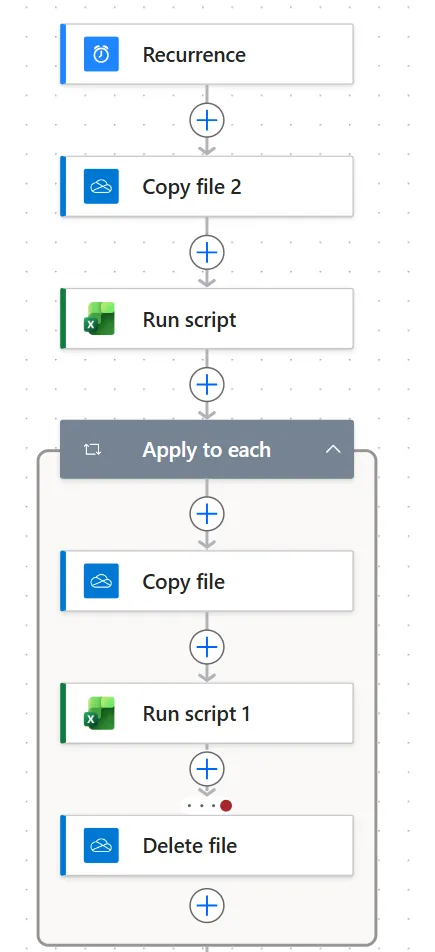Select the Apply to each header
Screen dimensions: 435x952
(207, 449)
